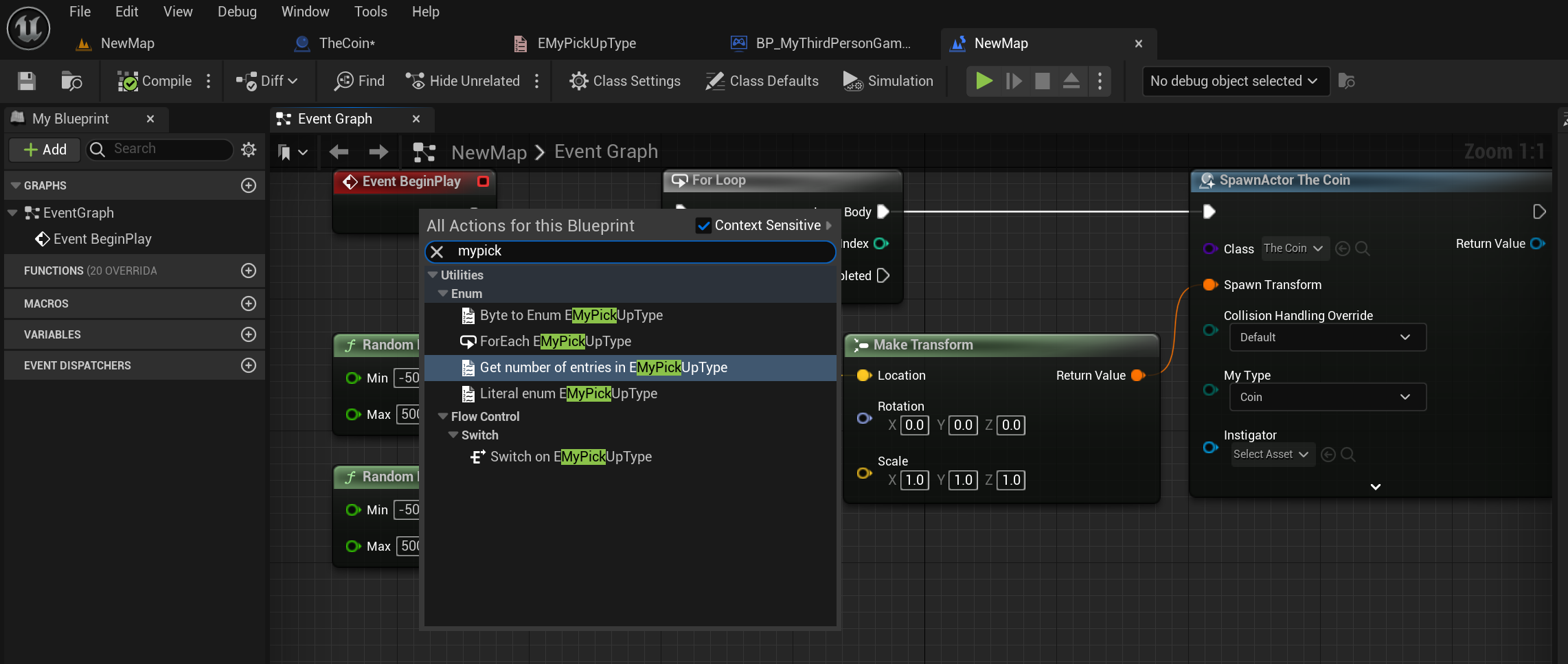
Task: Expand SpawnActor node advanced pins chevron
Action: (x=1376, y=486)
